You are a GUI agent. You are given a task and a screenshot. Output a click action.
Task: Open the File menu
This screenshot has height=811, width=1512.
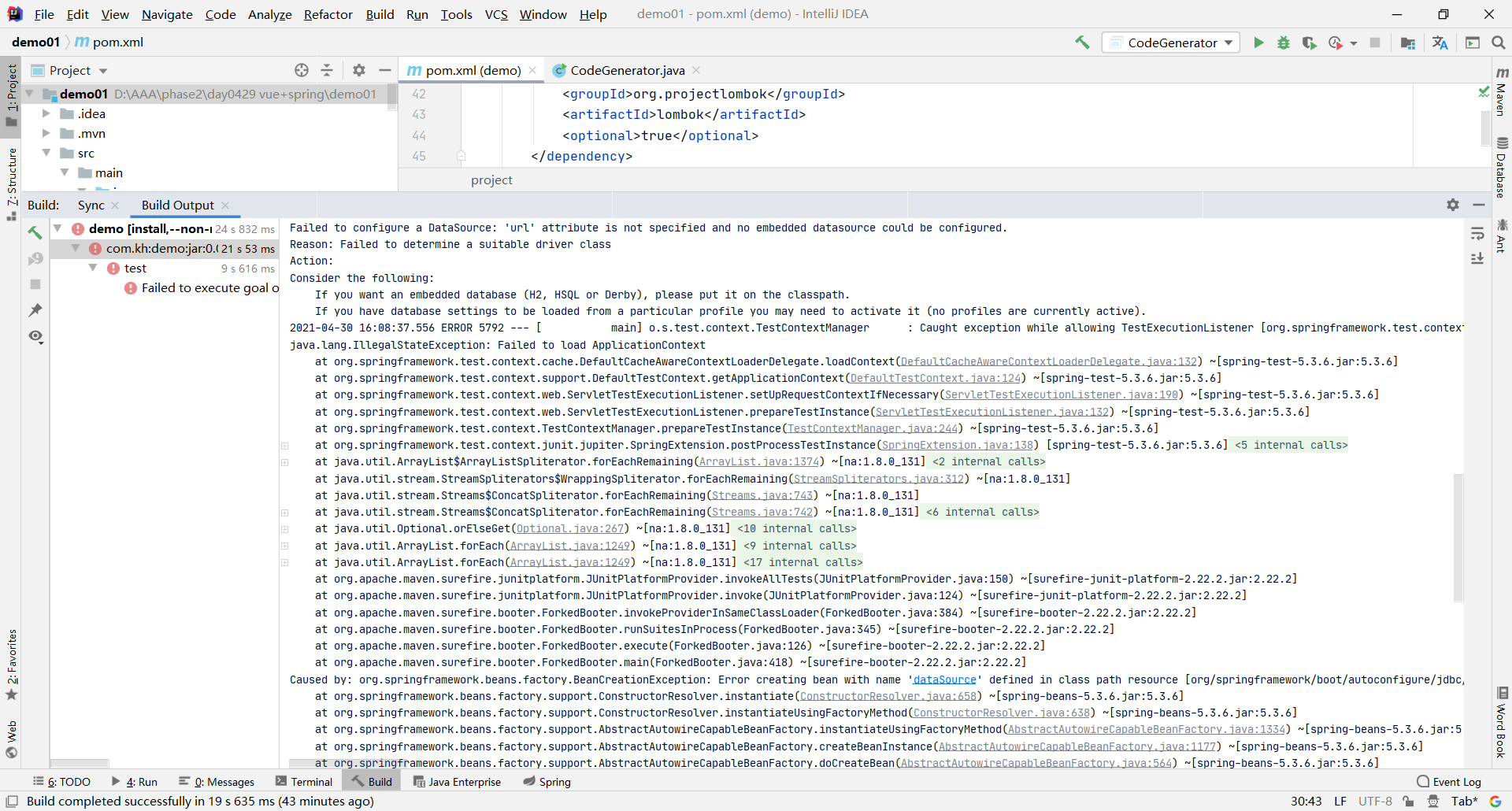(x=44, y=14)
